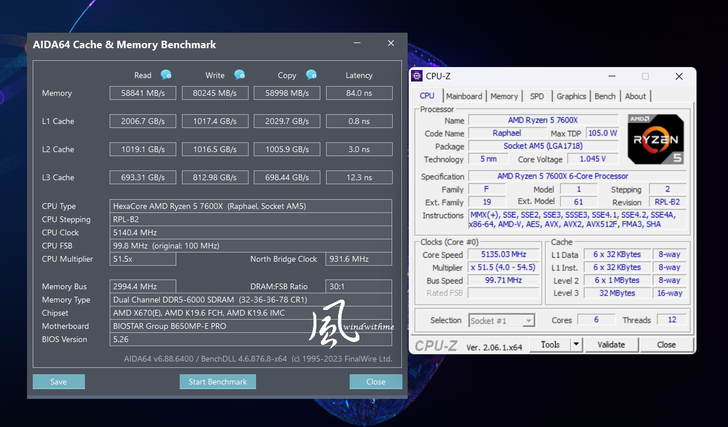Screen dimensions: 728x427
Task: Click the AMD Ryzen 5 logo
Action: 655,140
